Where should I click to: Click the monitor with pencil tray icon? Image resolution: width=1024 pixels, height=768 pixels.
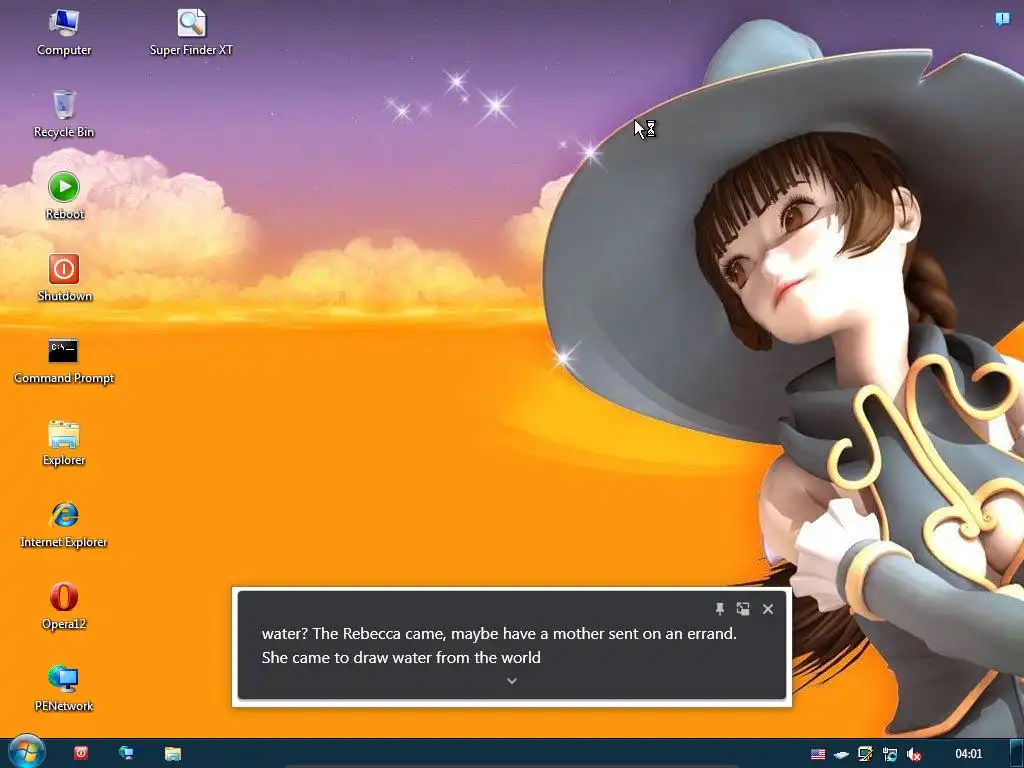pyautogui.click(x=865, y=754)
